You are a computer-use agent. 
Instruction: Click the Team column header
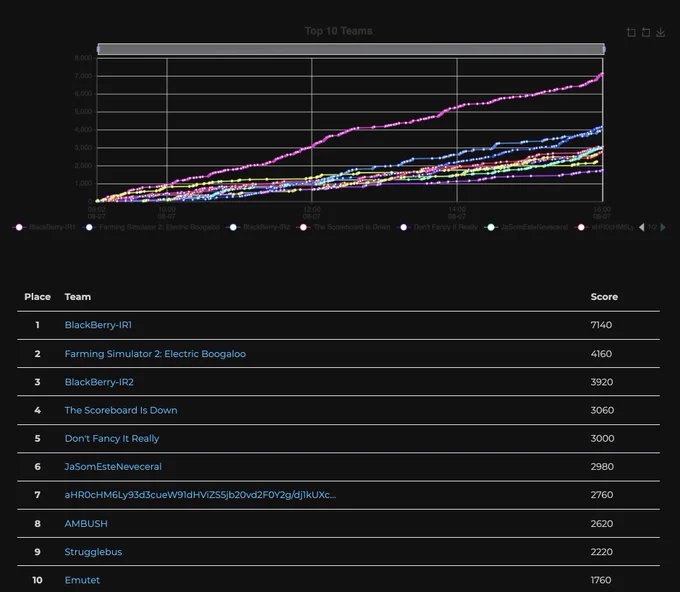tap(78, 297)
